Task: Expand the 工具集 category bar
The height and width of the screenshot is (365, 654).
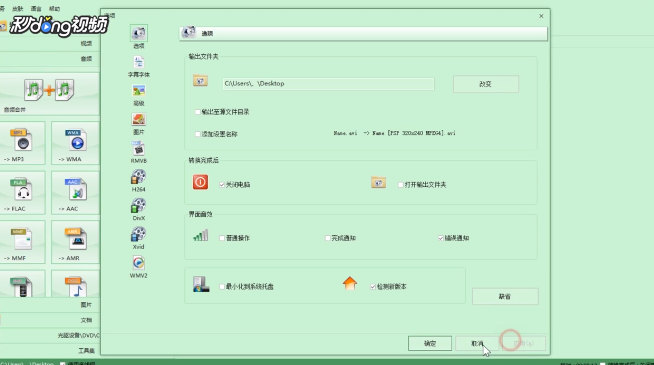Action: tap(50, 350)
